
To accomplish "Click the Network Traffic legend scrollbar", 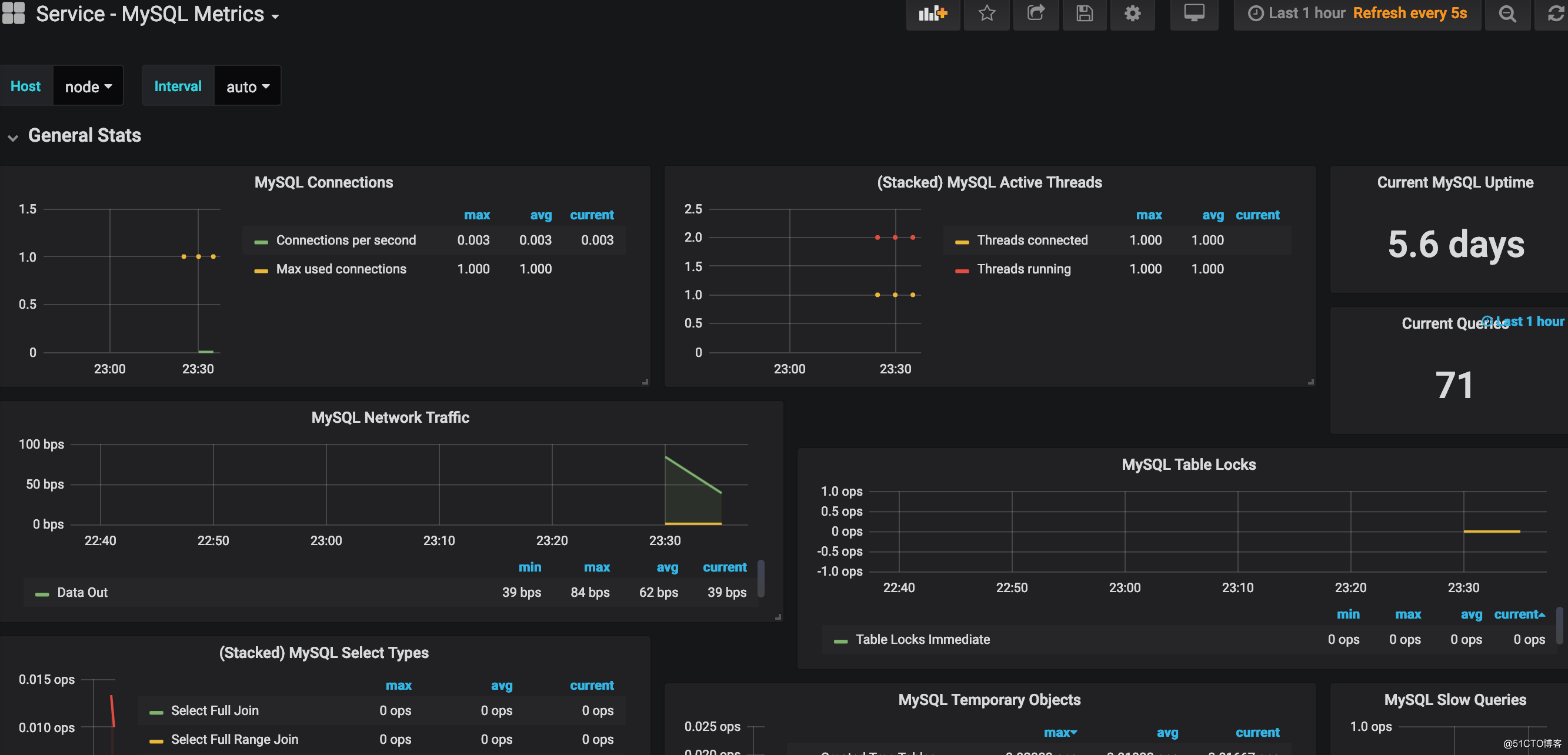I will [x=761, y=579].
